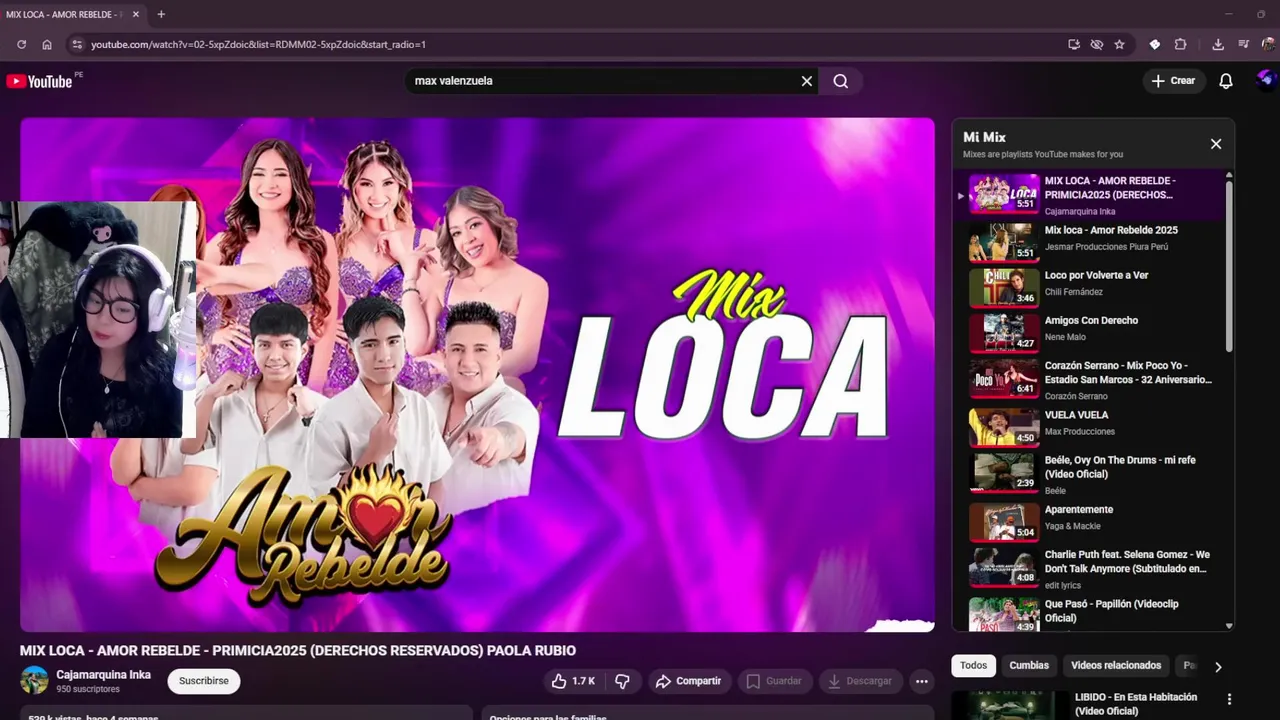
Task: Open the media control music-note icon
Action: click(x=1243, y=44)
